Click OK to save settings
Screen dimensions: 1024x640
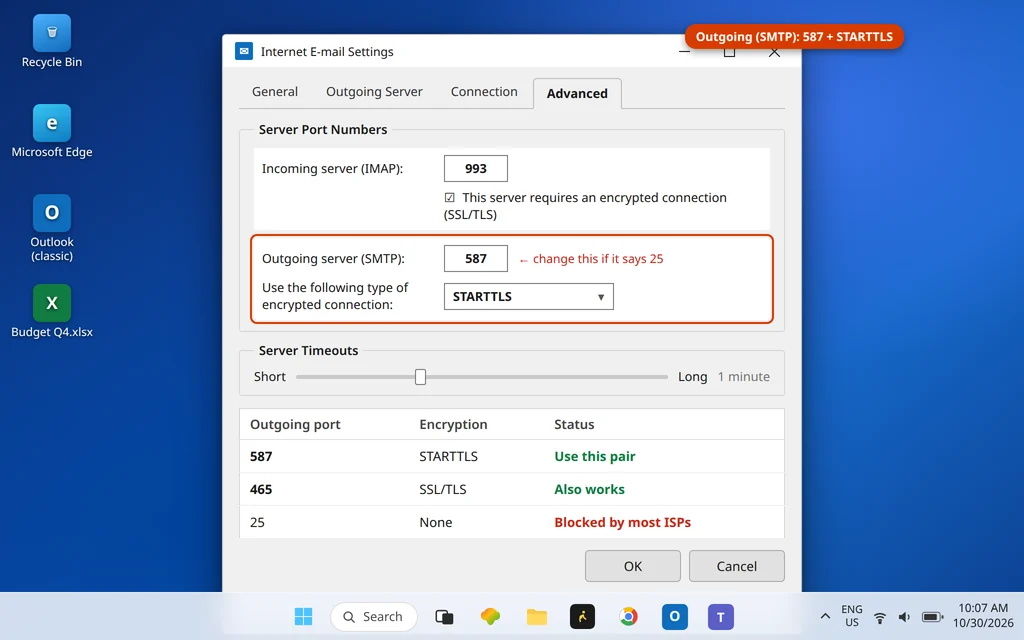coord(632,566)
